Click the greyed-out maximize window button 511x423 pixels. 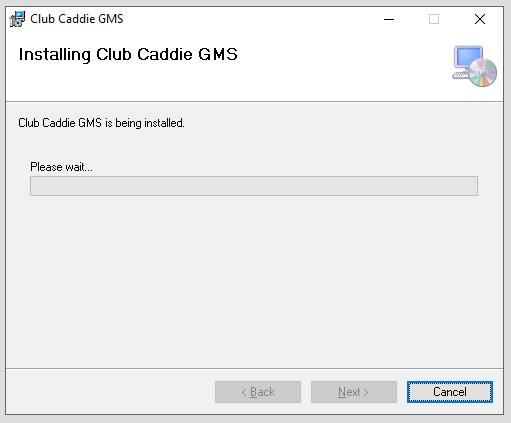point(434,19)
